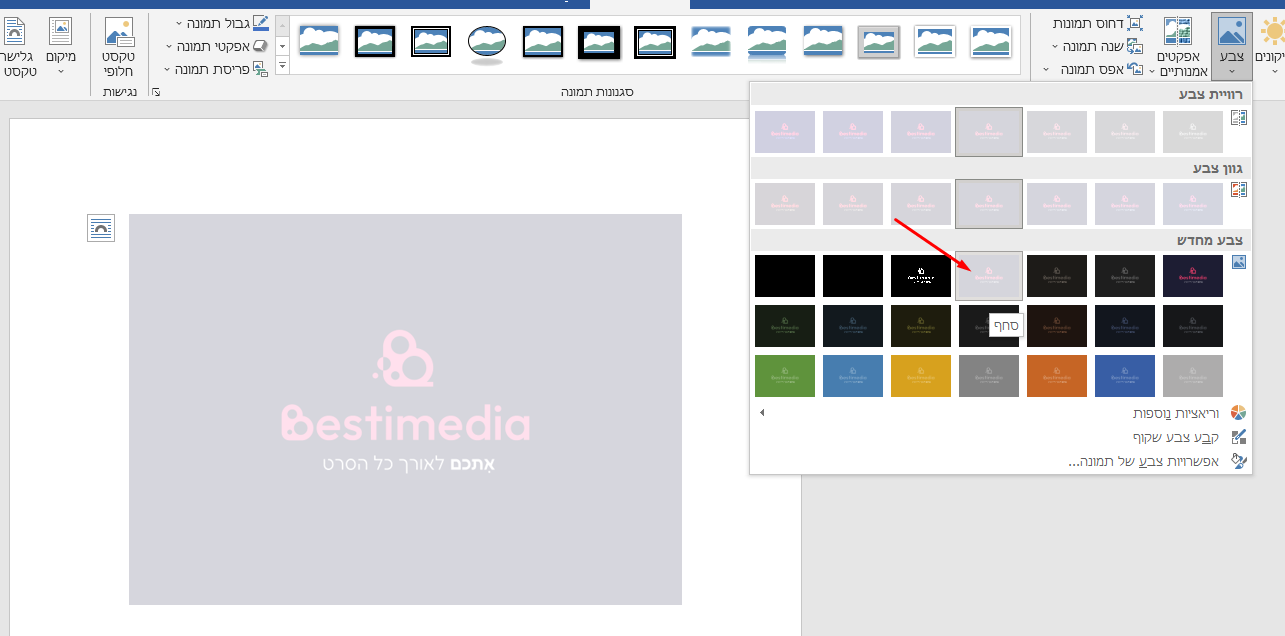Click the אפקטי תמונה effects icon
This screenshot has width=1285, height=636.
point(260,46)
